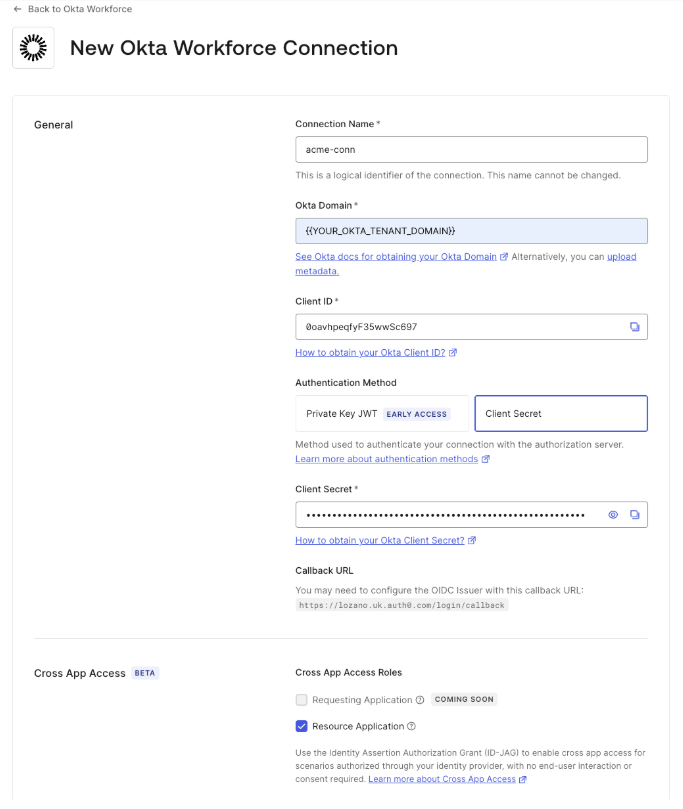Click the Okta sunburst logo
This screenshot has height=809, width=683.
coord(33,48)
